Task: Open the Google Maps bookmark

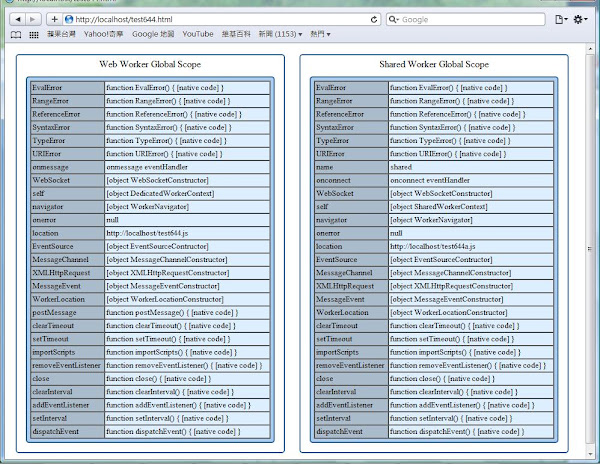Action: pyautogui.click(x=153, y=34)
